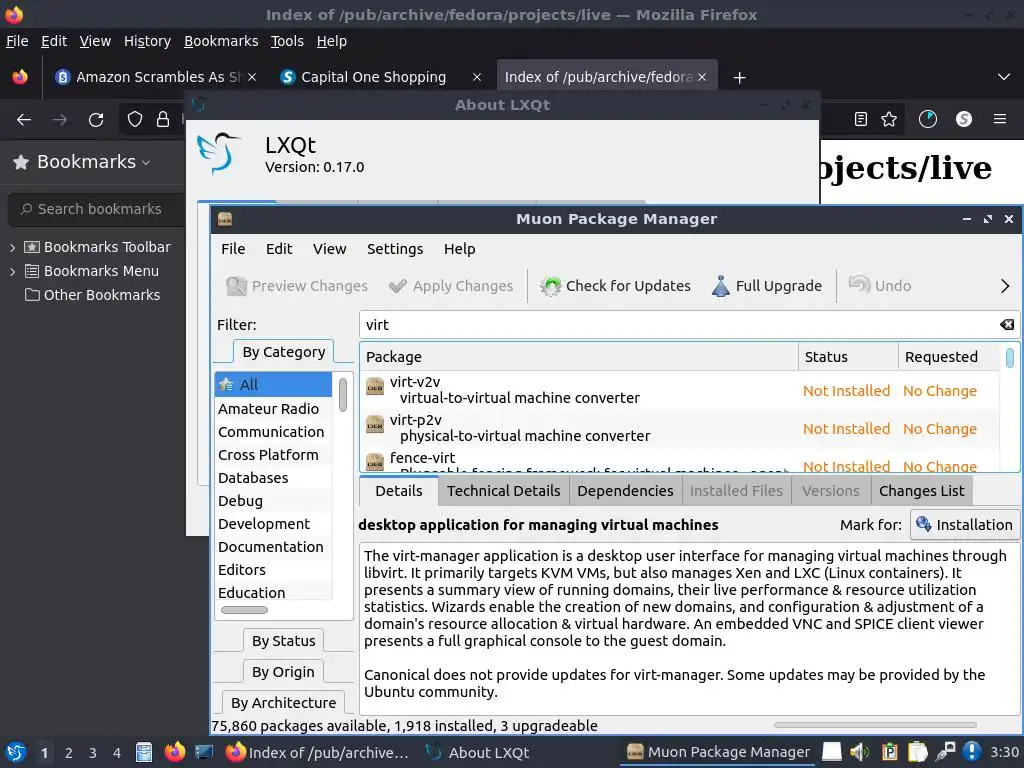Select the Amateur Radio category
The image size is (1024, 768).
273,409
